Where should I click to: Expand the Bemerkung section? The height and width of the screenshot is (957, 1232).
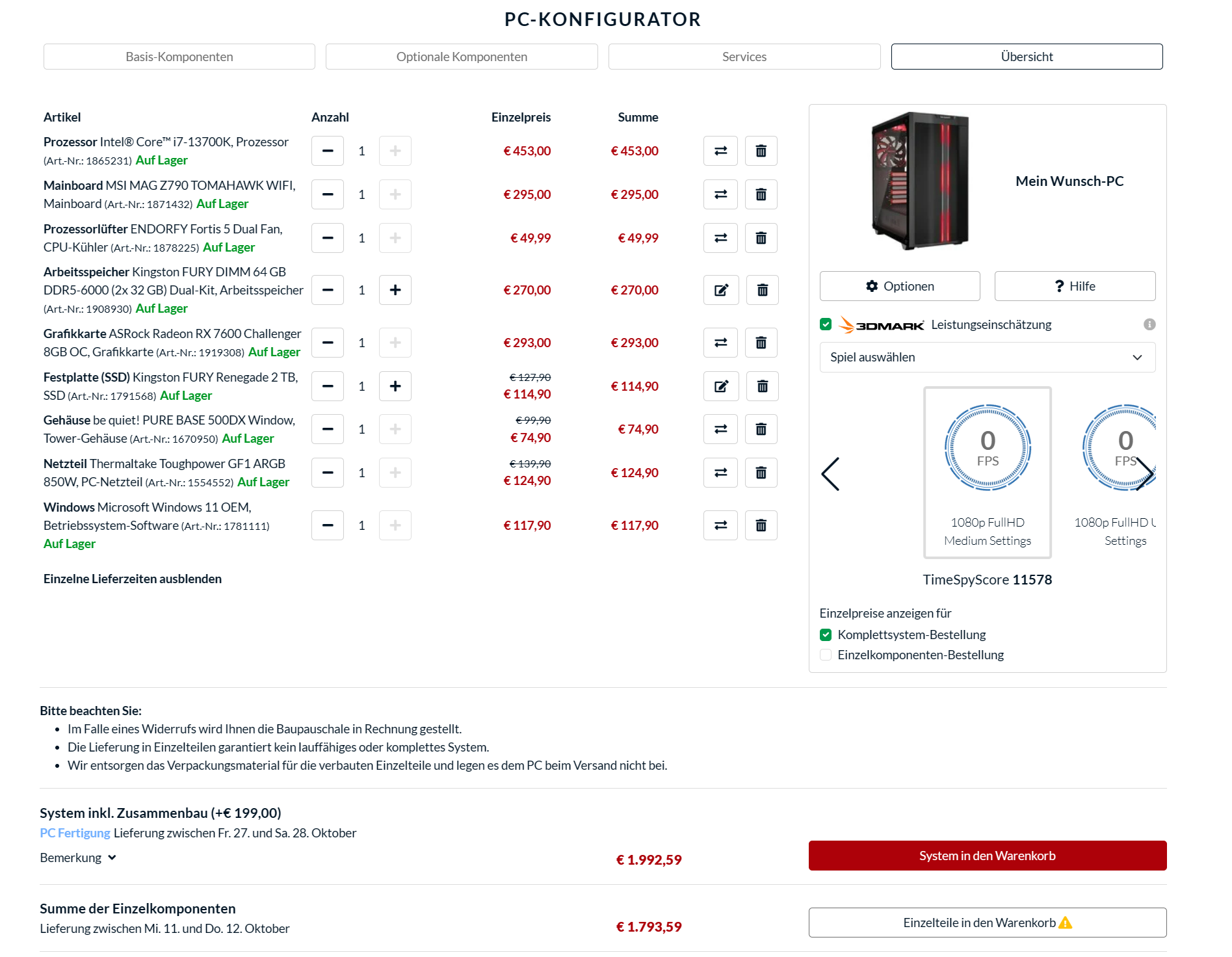pos(78,858)
